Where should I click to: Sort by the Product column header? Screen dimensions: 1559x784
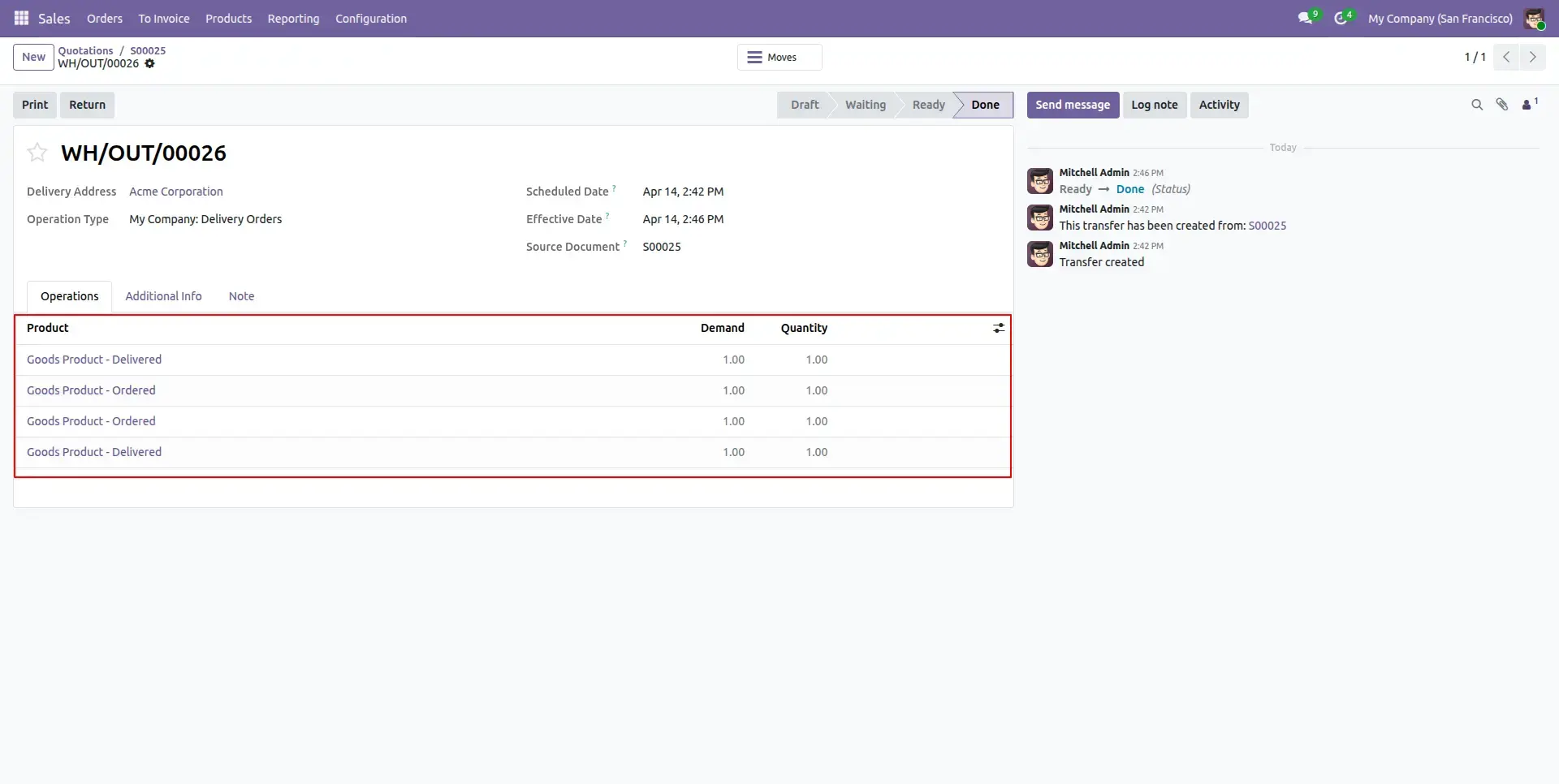[48, 328]
